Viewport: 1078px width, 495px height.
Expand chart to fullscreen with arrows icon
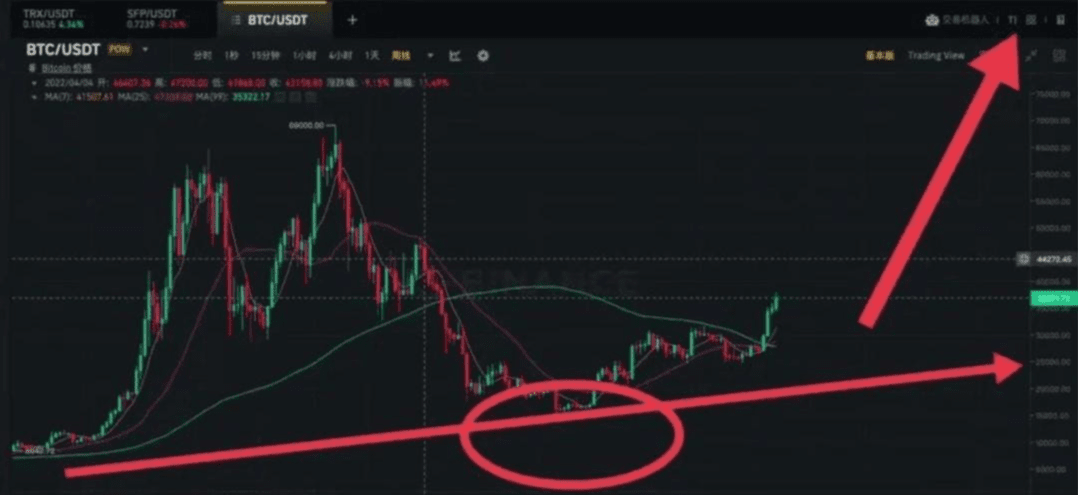coord(1031,56)
